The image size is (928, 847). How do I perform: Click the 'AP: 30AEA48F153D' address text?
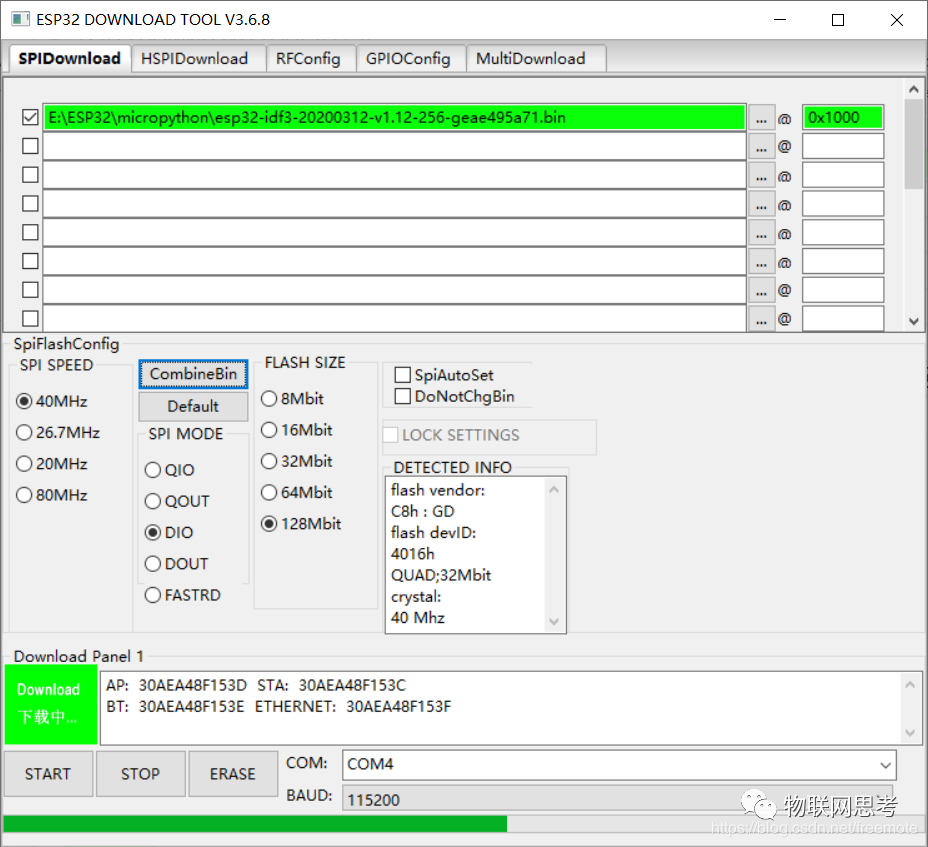[x=176, y=685]
